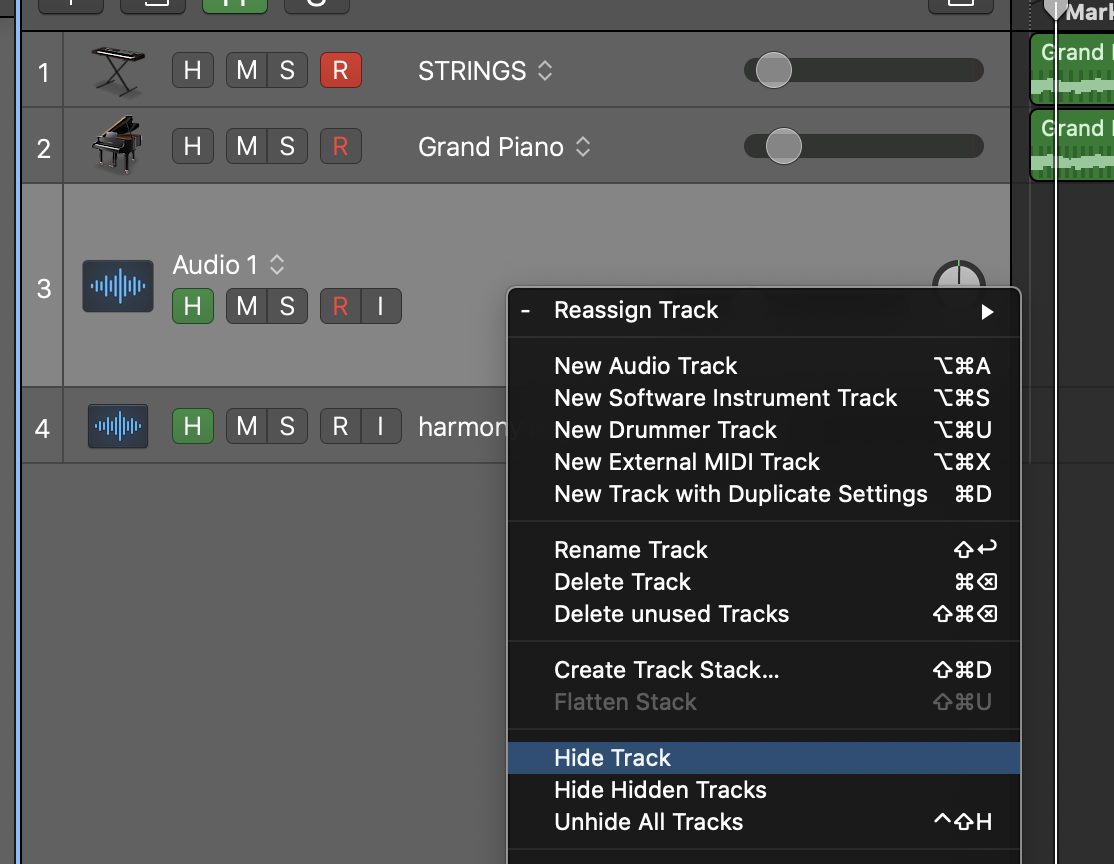This screenshot has height=864, width=1114.
Task: Click the STRINGS keyboard instrument icon
Action: pos(117,70)
